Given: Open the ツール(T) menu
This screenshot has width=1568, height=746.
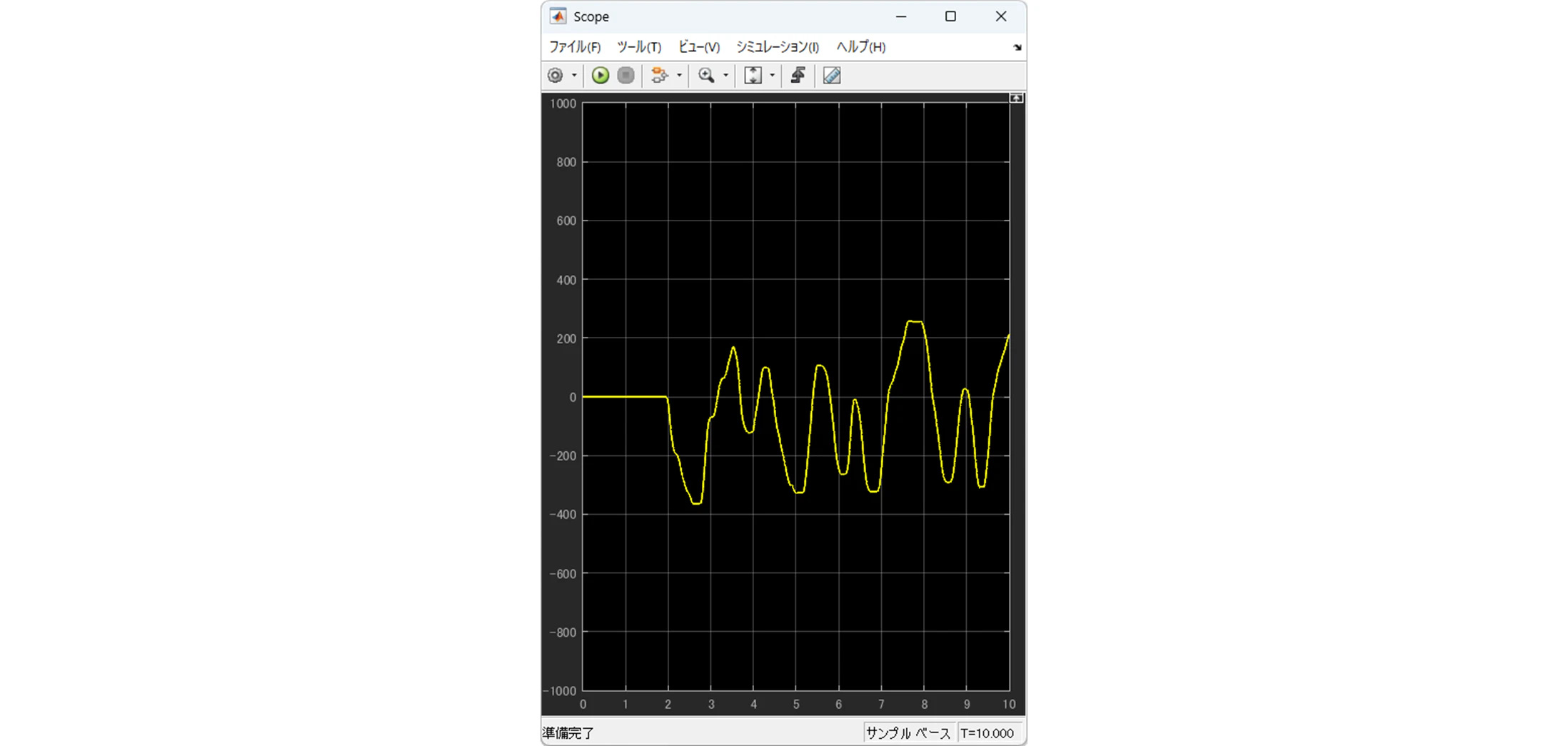Looking at the screenshot, I should point(639,47).
